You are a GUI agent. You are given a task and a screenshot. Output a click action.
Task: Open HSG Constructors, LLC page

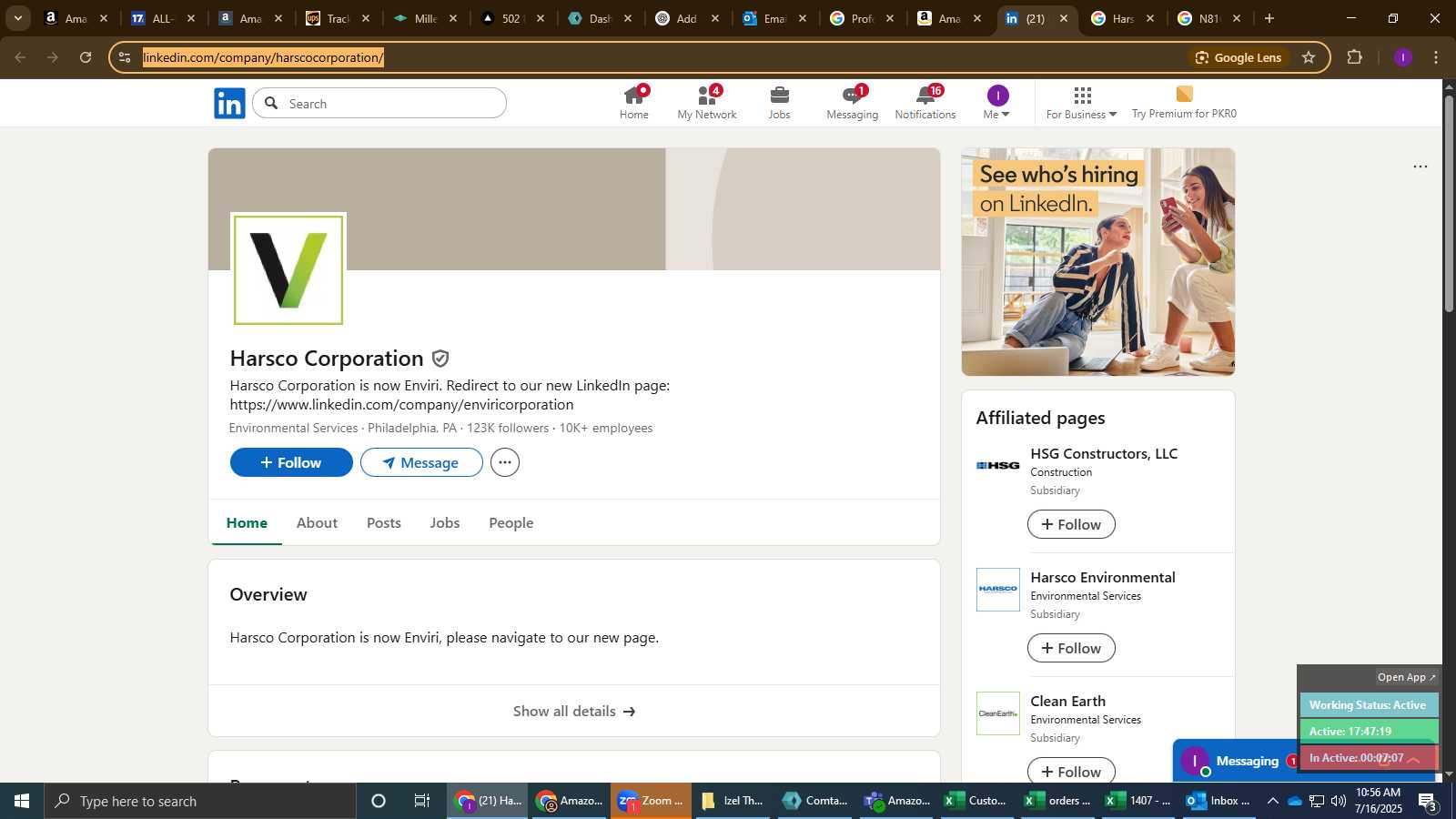(1104, 453)
